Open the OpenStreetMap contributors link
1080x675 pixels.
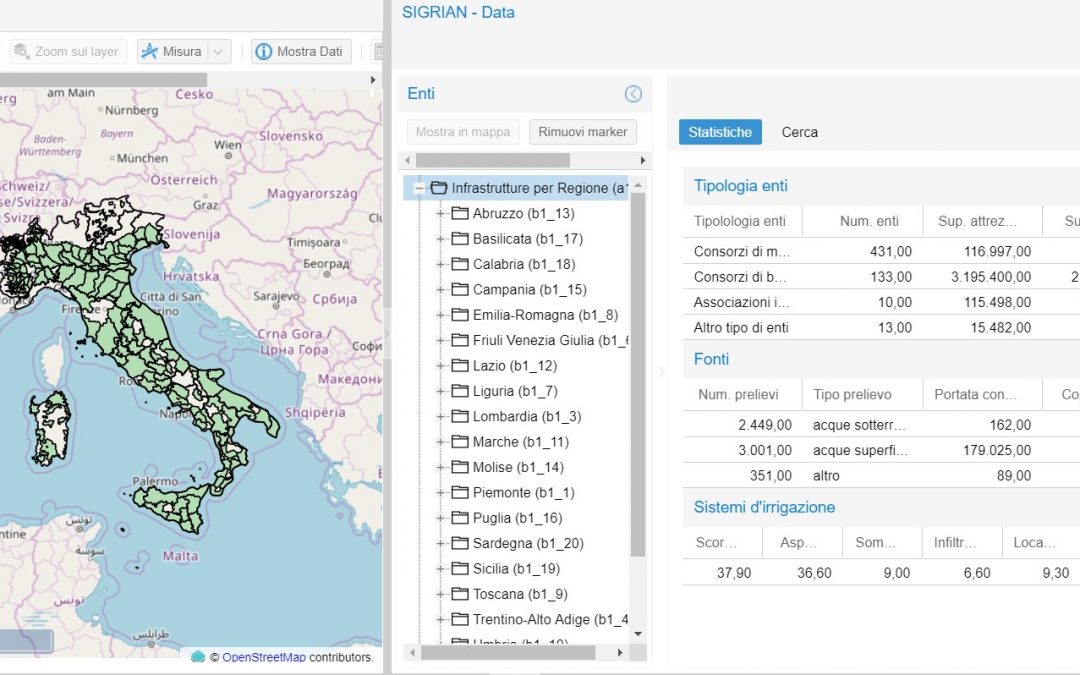263,657
